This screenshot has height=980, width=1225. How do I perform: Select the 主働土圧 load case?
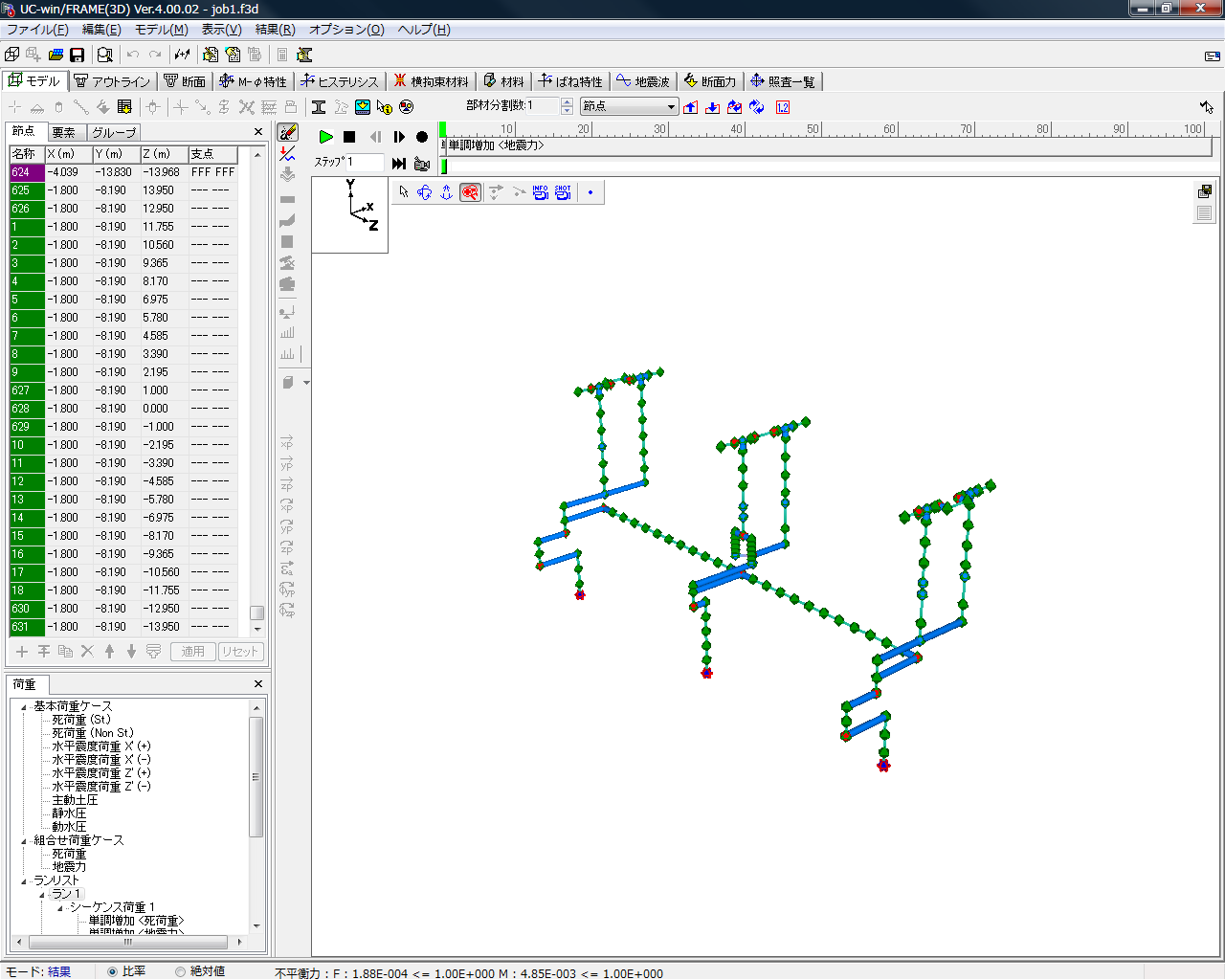(x=75, y=800)
